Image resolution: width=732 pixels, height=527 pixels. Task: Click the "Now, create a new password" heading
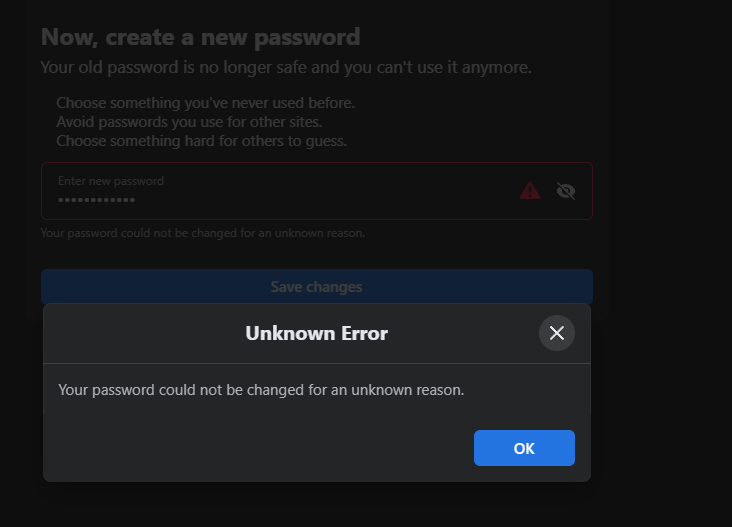[x=200, y=38]
